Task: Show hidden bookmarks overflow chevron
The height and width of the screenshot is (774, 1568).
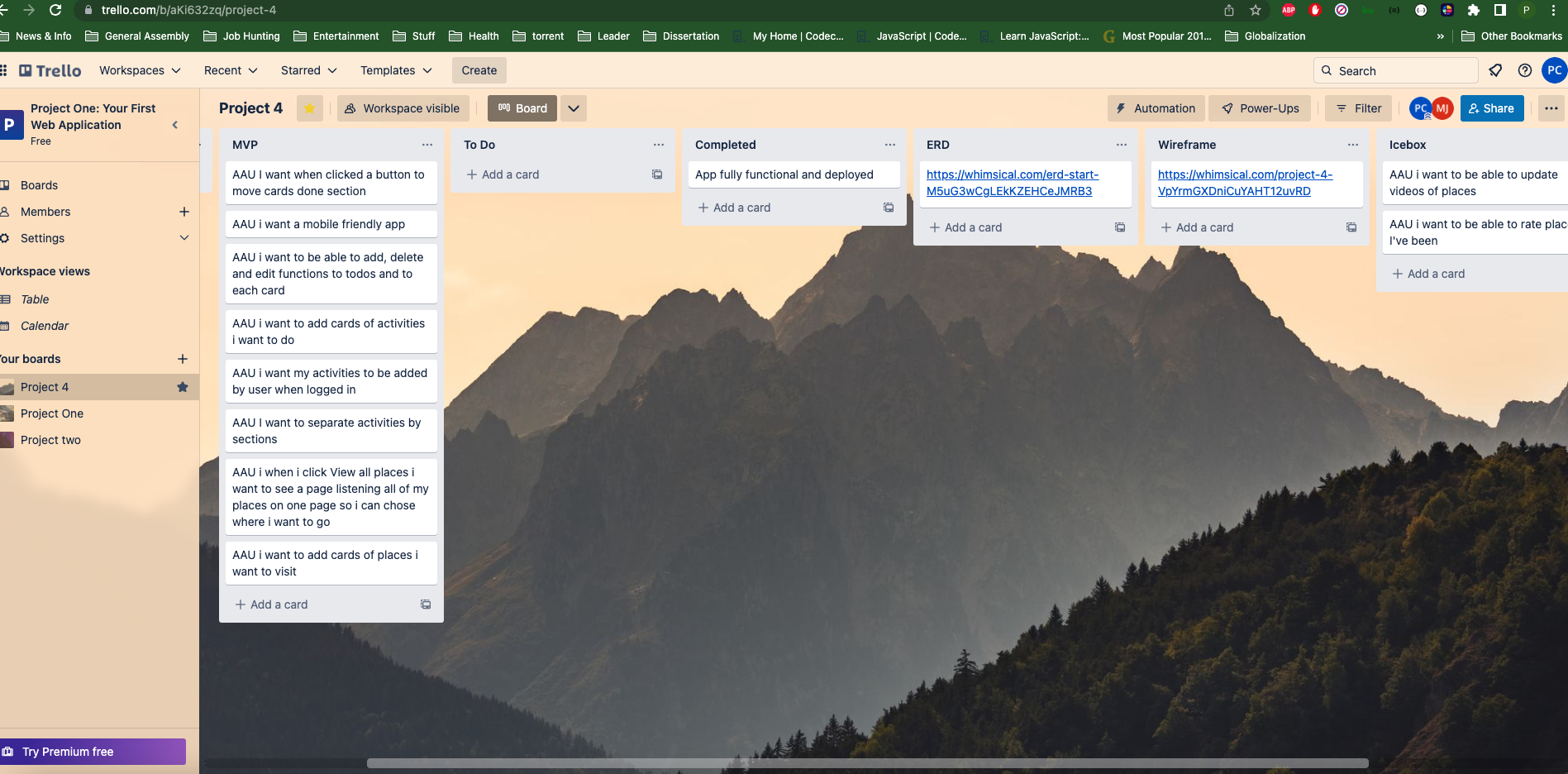Action: point(1441,36)
